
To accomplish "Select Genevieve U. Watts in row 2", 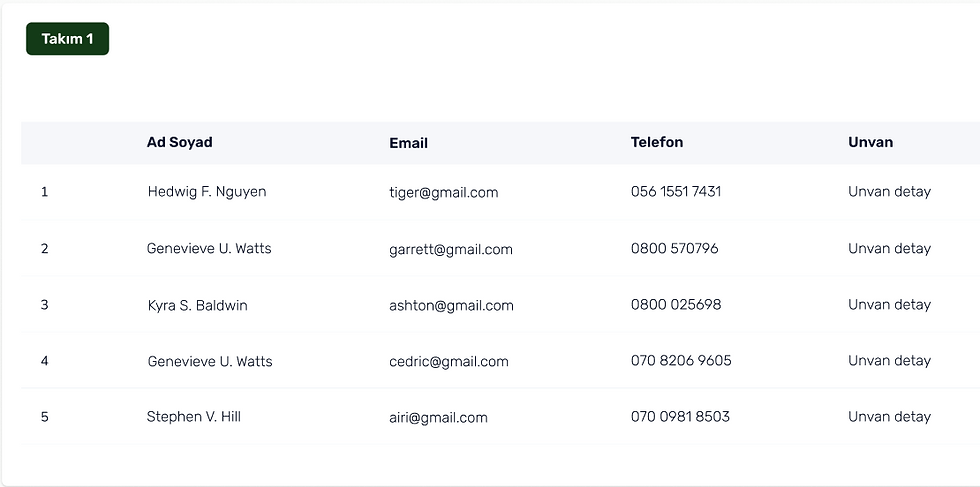I will tap(209, 248).
